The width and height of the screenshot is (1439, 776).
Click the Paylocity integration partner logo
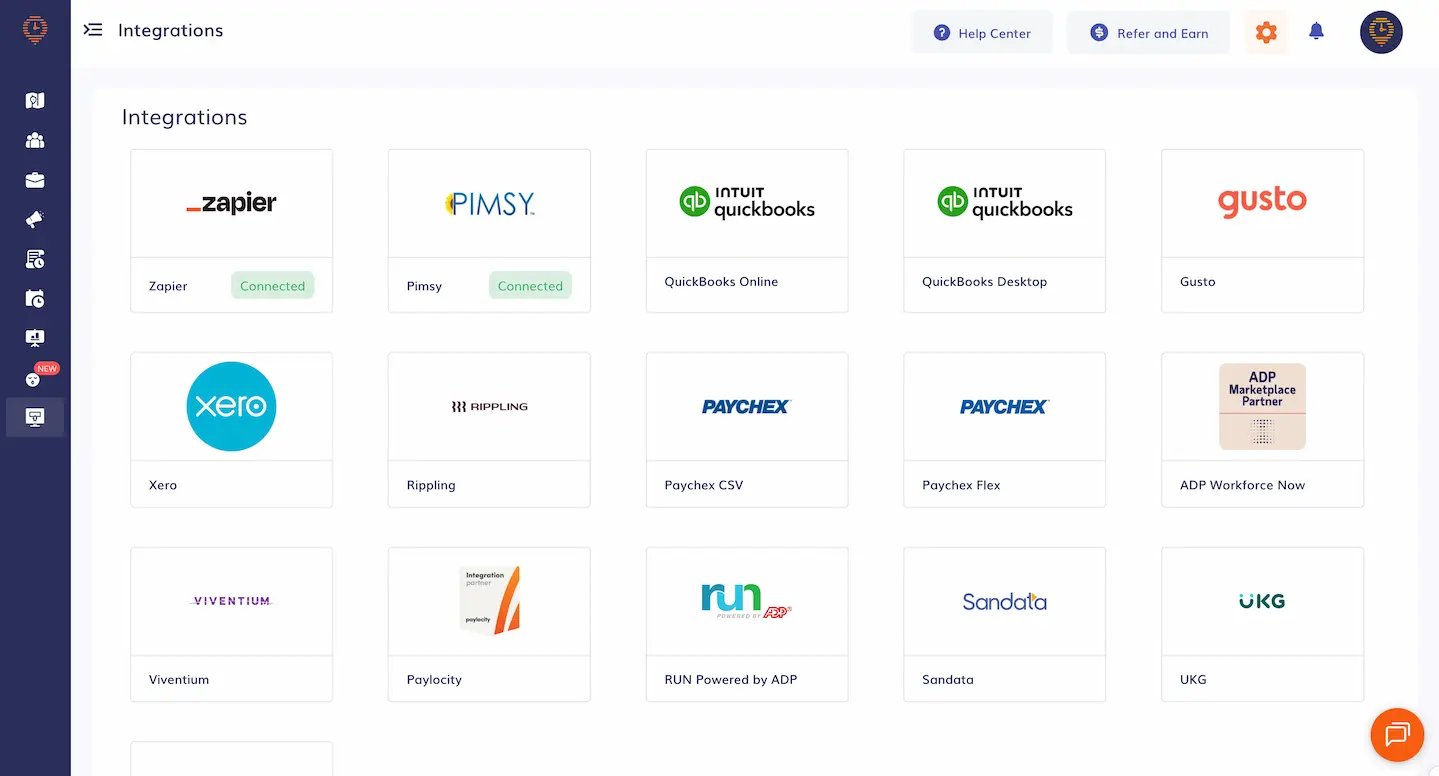(489, 600)
